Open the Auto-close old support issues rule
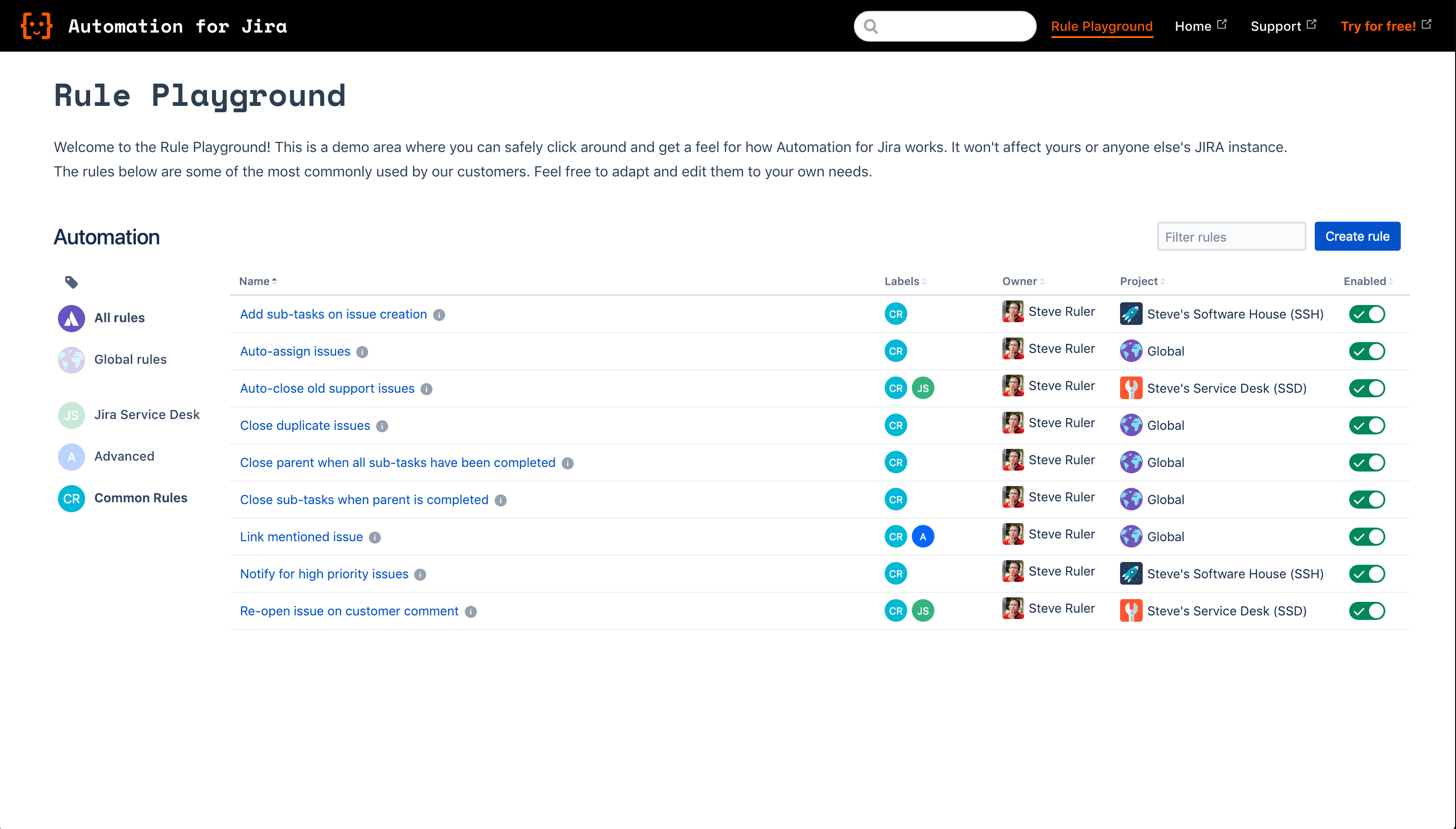The image size is (1456, 829). 328,388
